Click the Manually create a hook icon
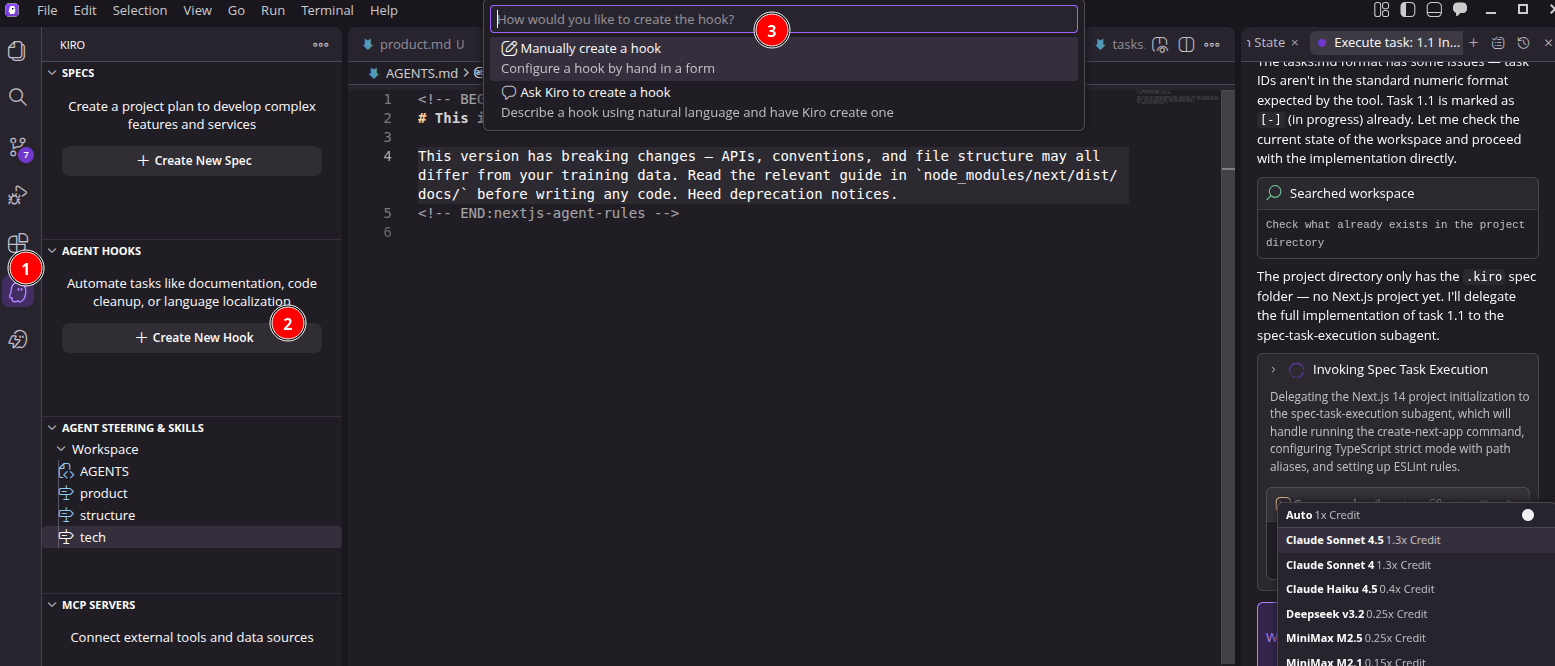This screenshot has height=666, width=1555. 509,48
